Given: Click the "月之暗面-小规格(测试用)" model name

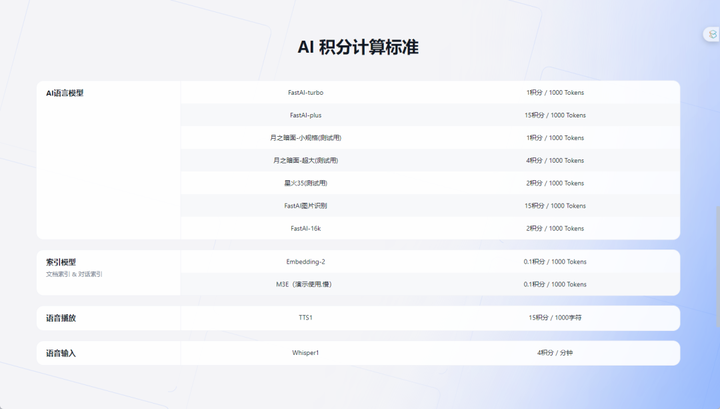Looking at the screenshot, I should coord(305,138).
